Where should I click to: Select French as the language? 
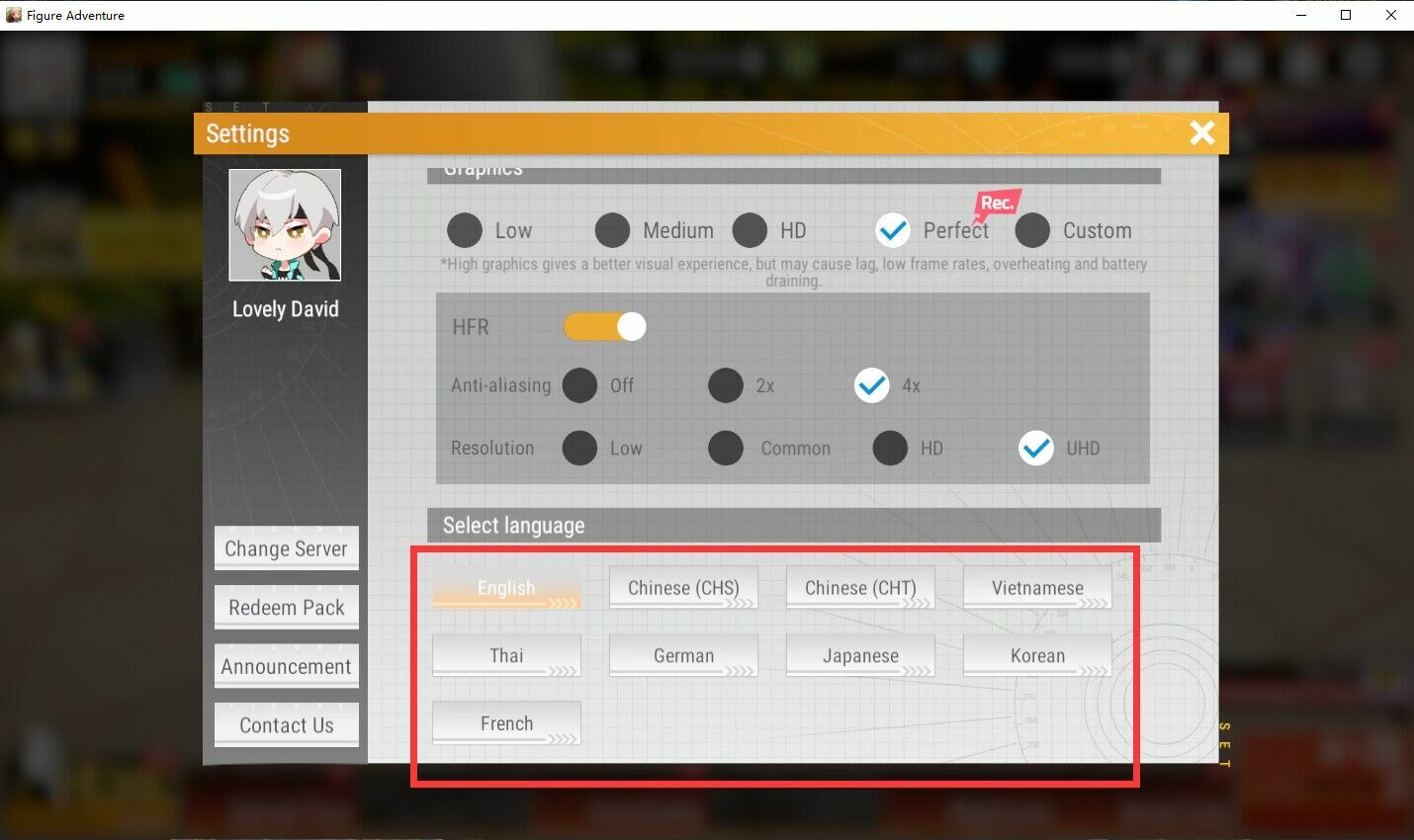coord(506,723)
